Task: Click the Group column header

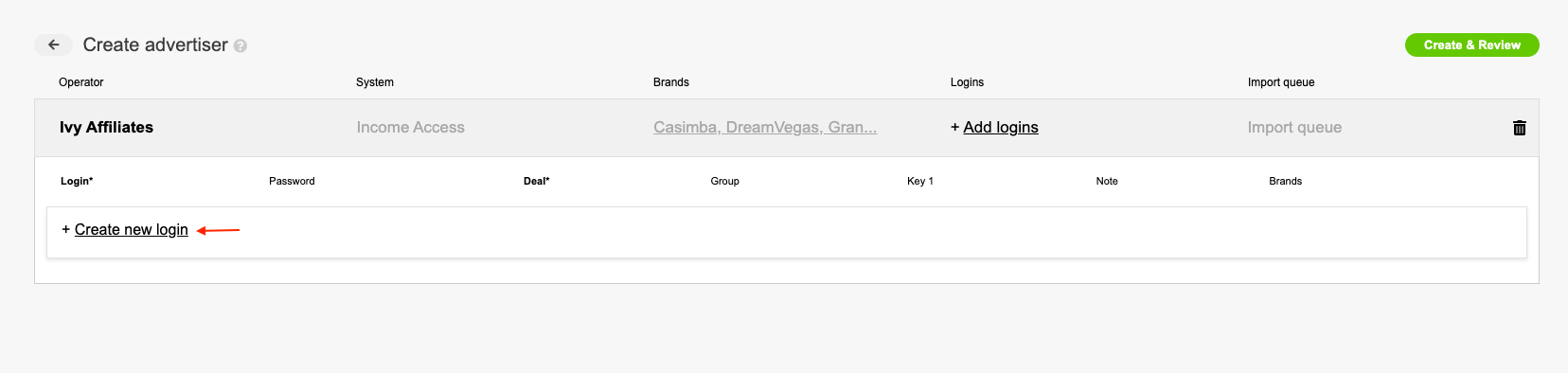Action: [x=725, y=181]
